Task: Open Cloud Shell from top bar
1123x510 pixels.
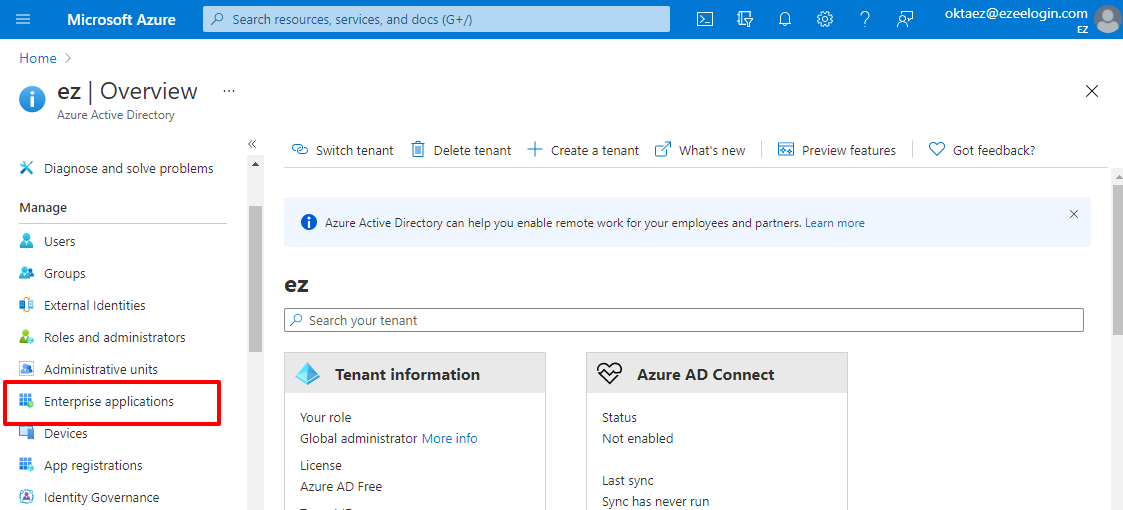Action: (x=705, y=19)
